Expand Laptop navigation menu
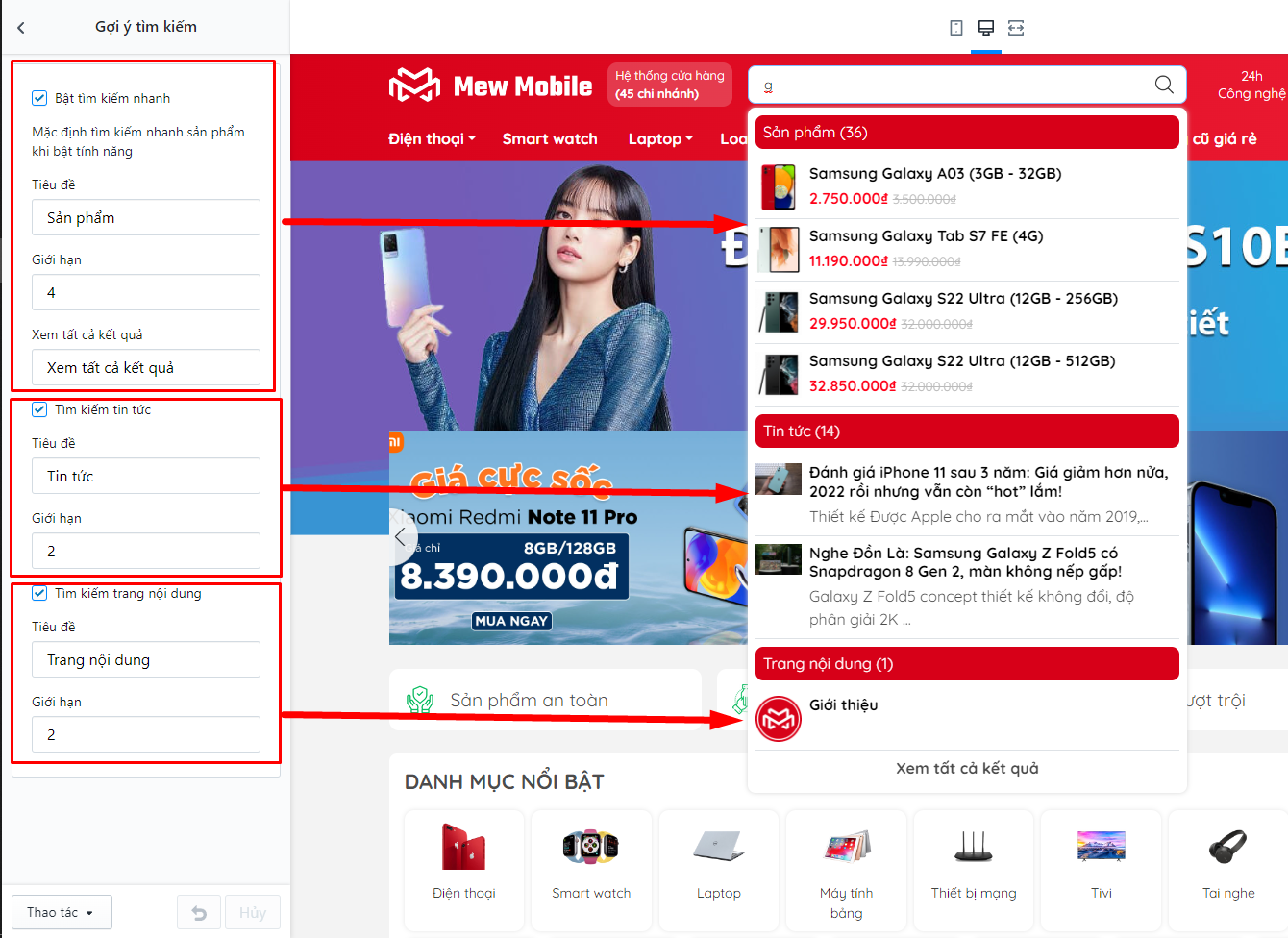 click(x=661, y=138)
